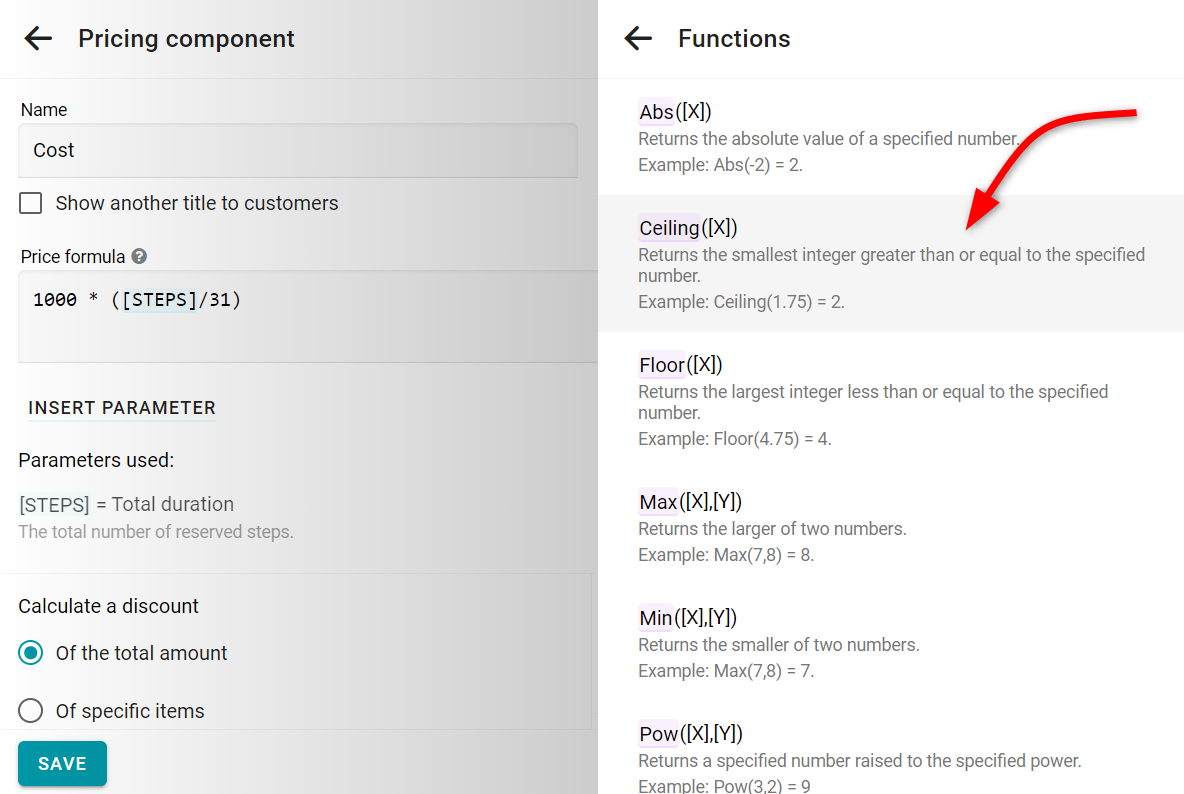The width and height of the screenshot is (1184, 794).
Task: Click the Floor(4.75) = 4 example text
Action: coord(734,438)
